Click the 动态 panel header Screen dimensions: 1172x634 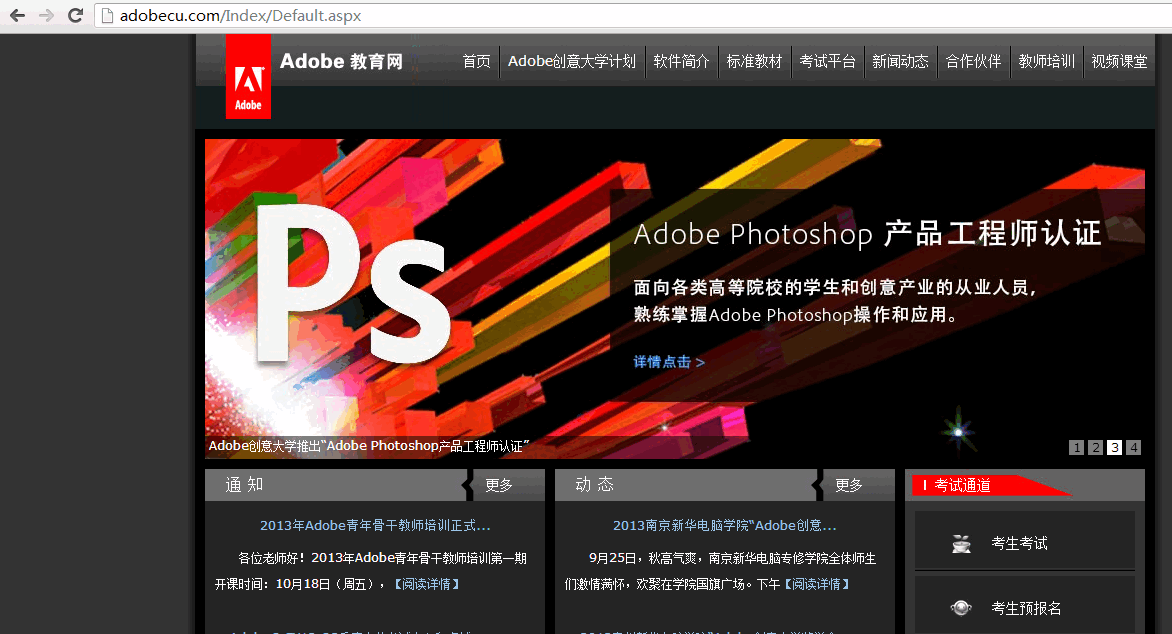click(x=594, y=484)
